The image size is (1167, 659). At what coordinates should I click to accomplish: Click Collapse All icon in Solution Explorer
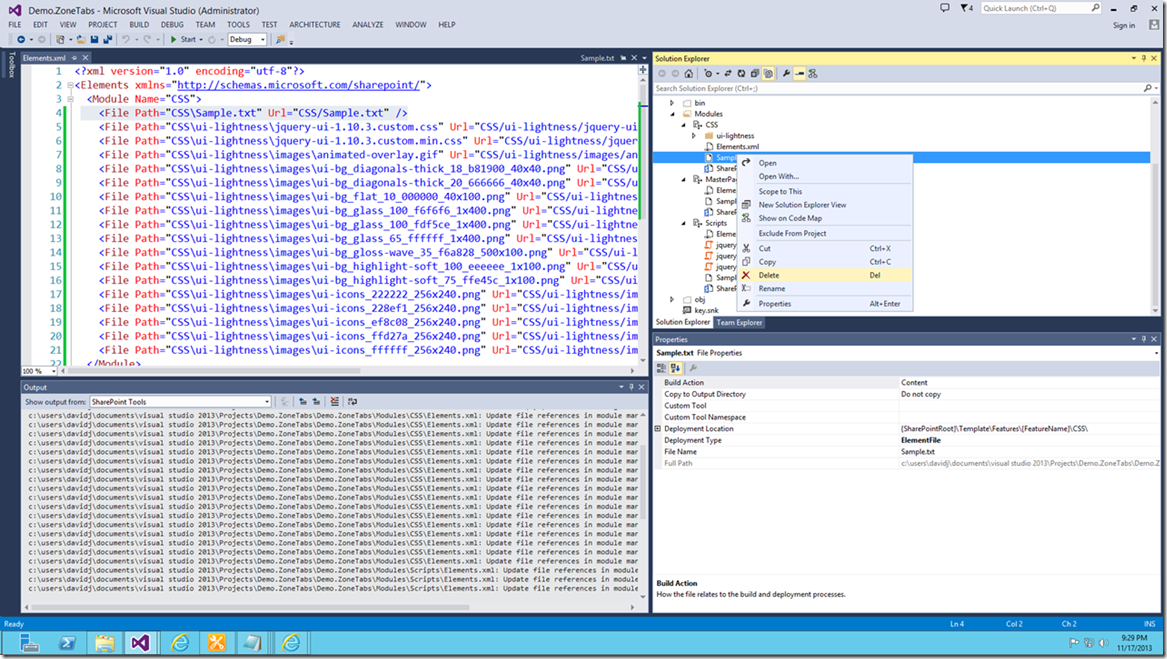tap(755, 74)
